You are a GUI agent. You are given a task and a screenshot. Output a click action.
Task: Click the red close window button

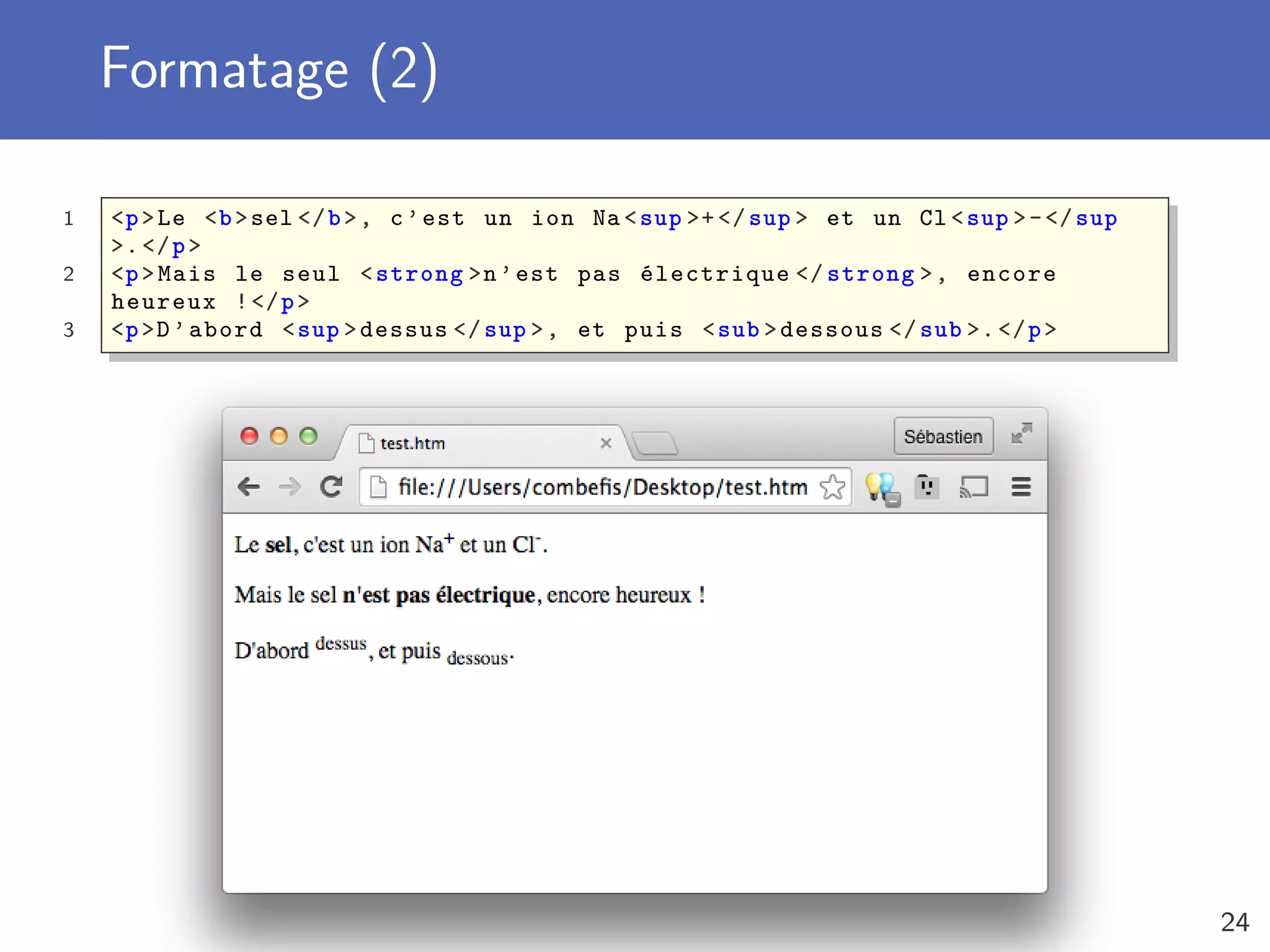pos(249,436)
